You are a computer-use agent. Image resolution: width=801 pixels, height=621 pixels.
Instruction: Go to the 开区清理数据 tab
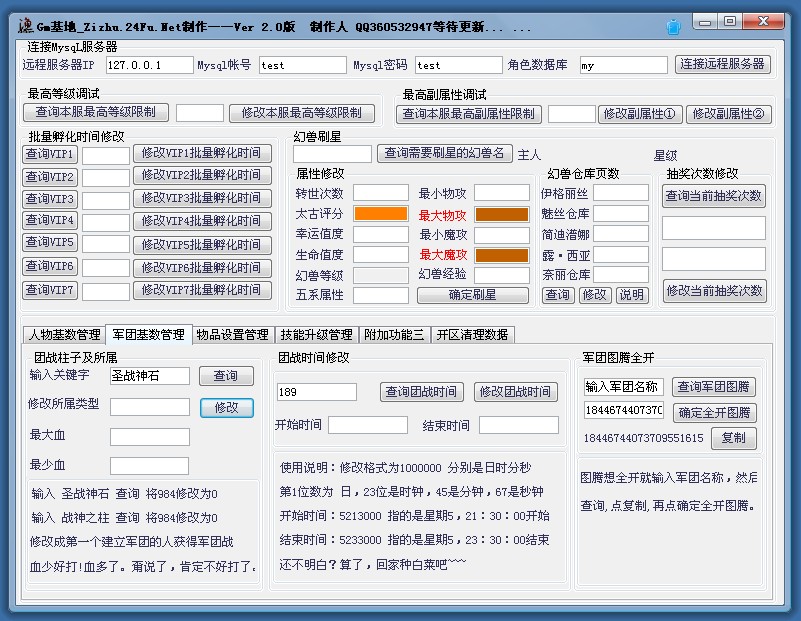(472, 334)
